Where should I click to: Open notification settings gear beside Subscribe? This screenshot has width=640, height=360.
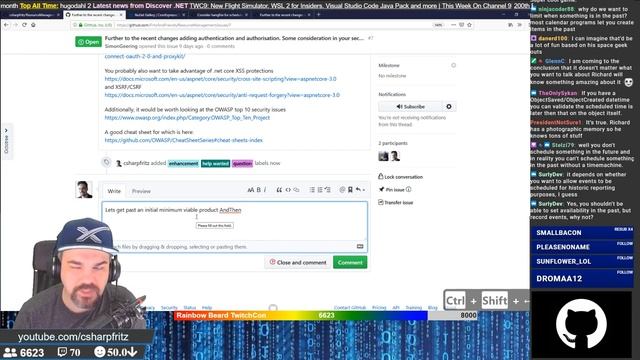pyautogui.click(x=449, y=107)
